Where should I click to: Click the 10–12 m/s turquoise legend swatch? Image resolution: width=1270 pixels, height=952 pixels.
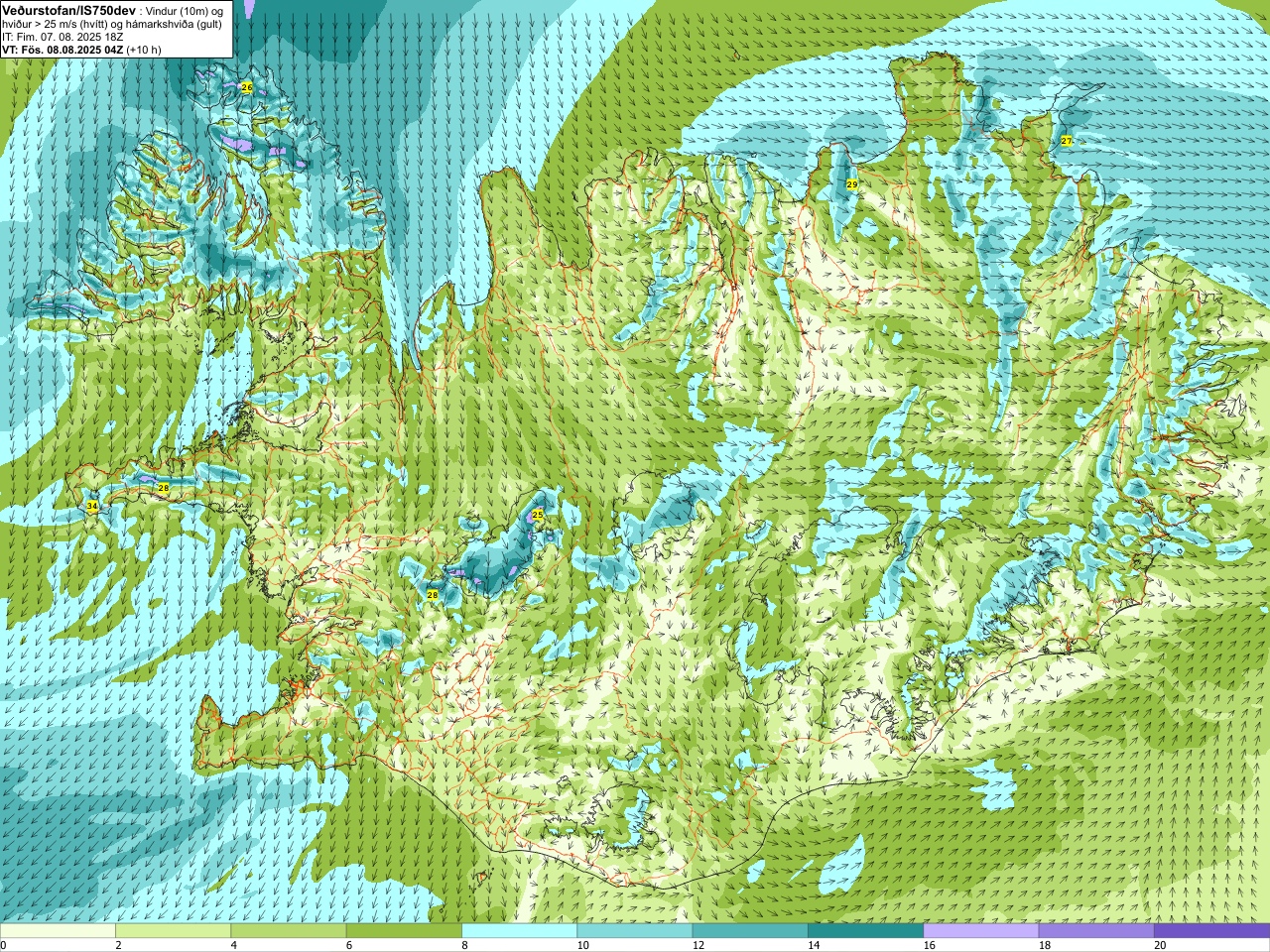click(x=634, y=931)
